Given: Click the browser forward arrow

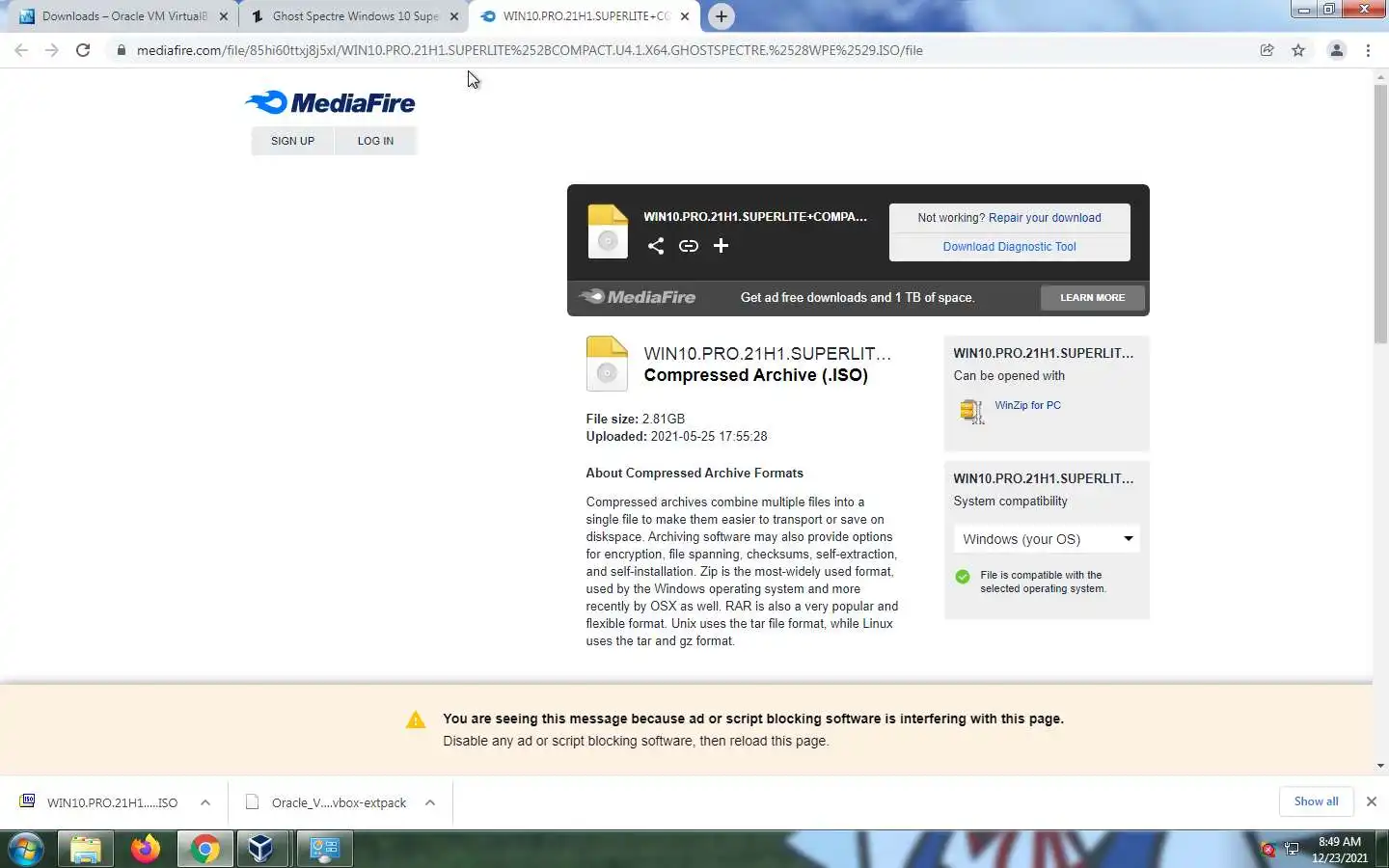Looking at the screenshot, I should pyautogui.click(x=52, y=50).
